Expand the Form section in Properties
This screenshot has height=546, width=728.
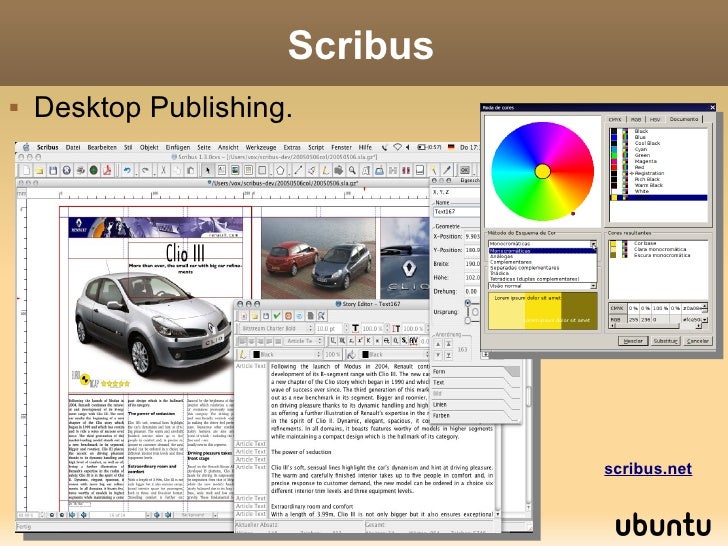[475, 371]
